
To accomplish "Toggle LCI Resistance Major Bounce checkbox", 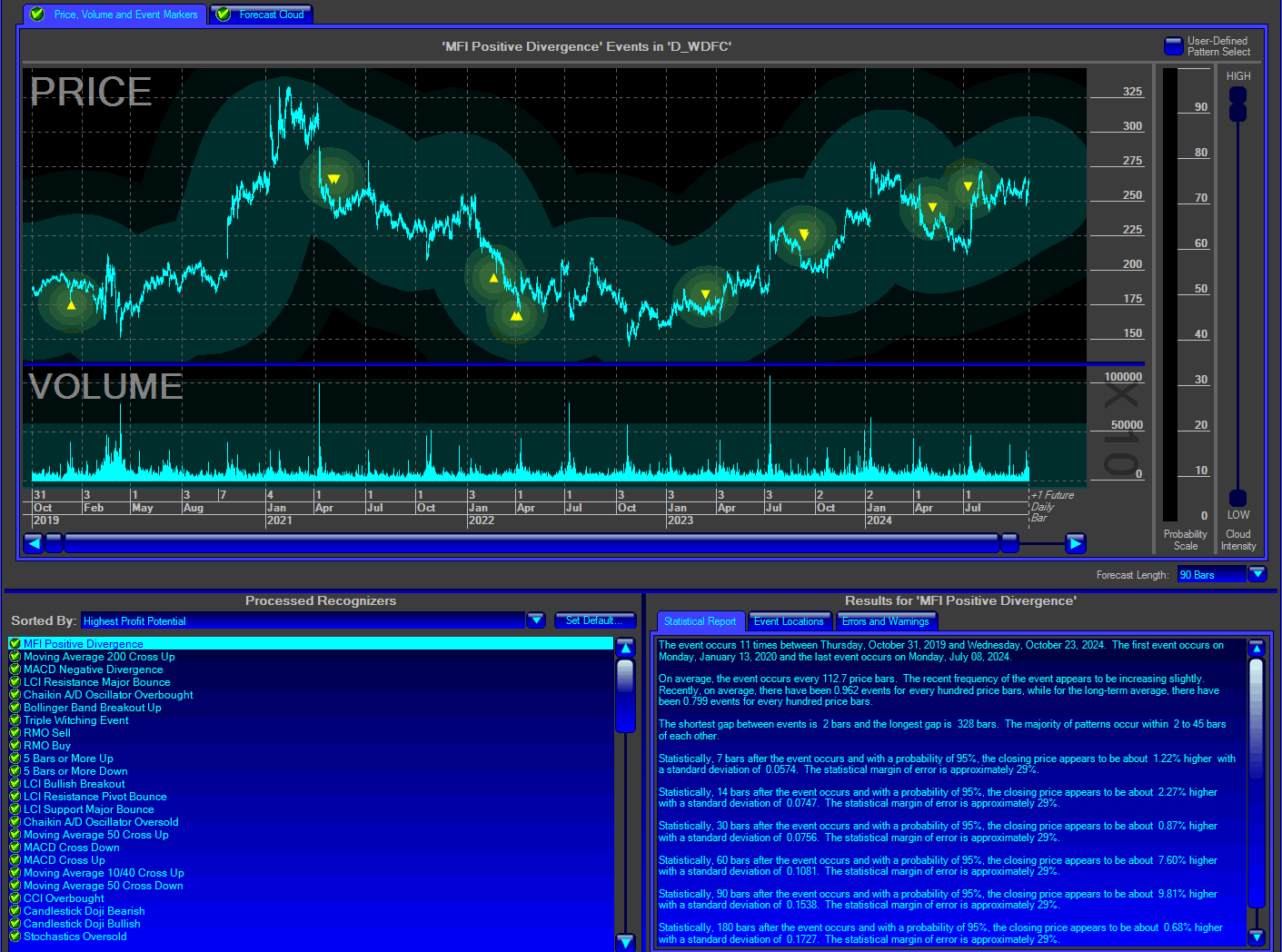I will pyautogui.click(x=15, y=682).
